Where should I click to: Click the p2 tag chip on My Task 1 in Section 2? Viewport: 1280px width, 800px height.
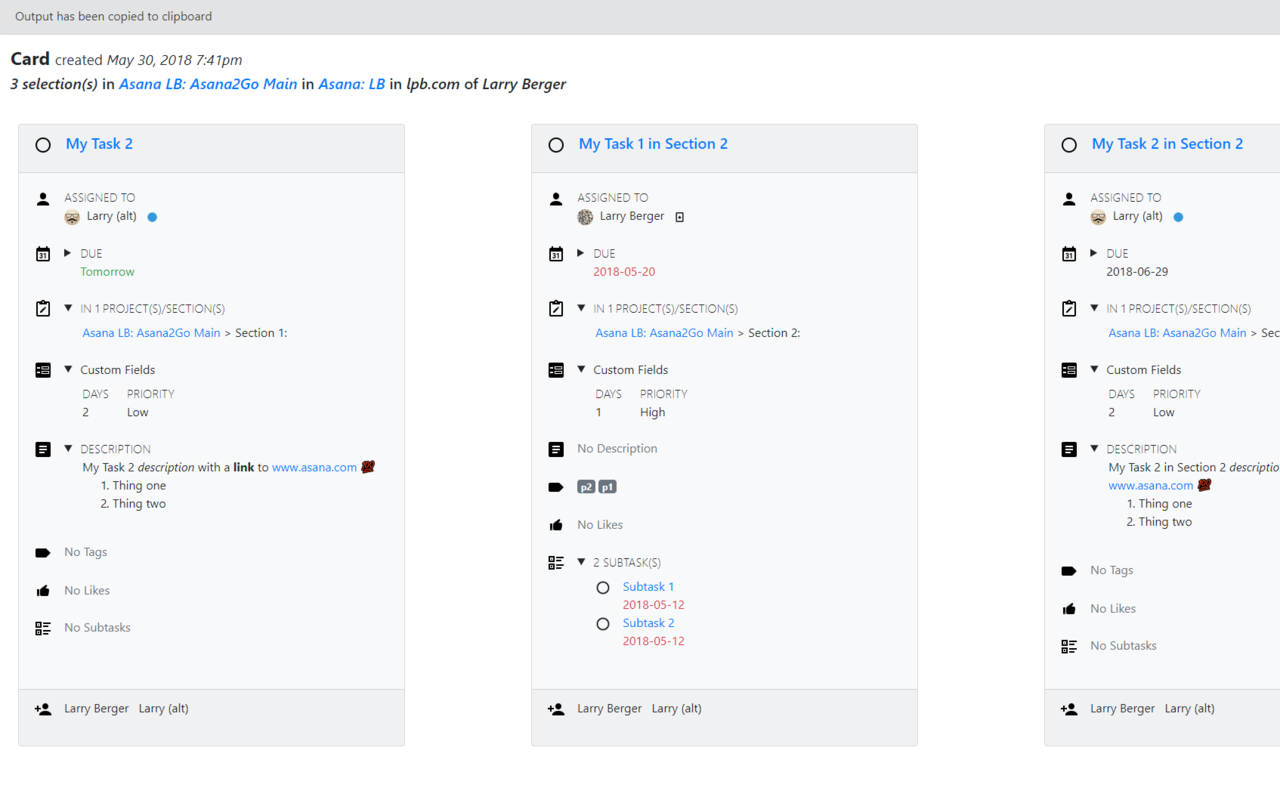coord(585,487)
